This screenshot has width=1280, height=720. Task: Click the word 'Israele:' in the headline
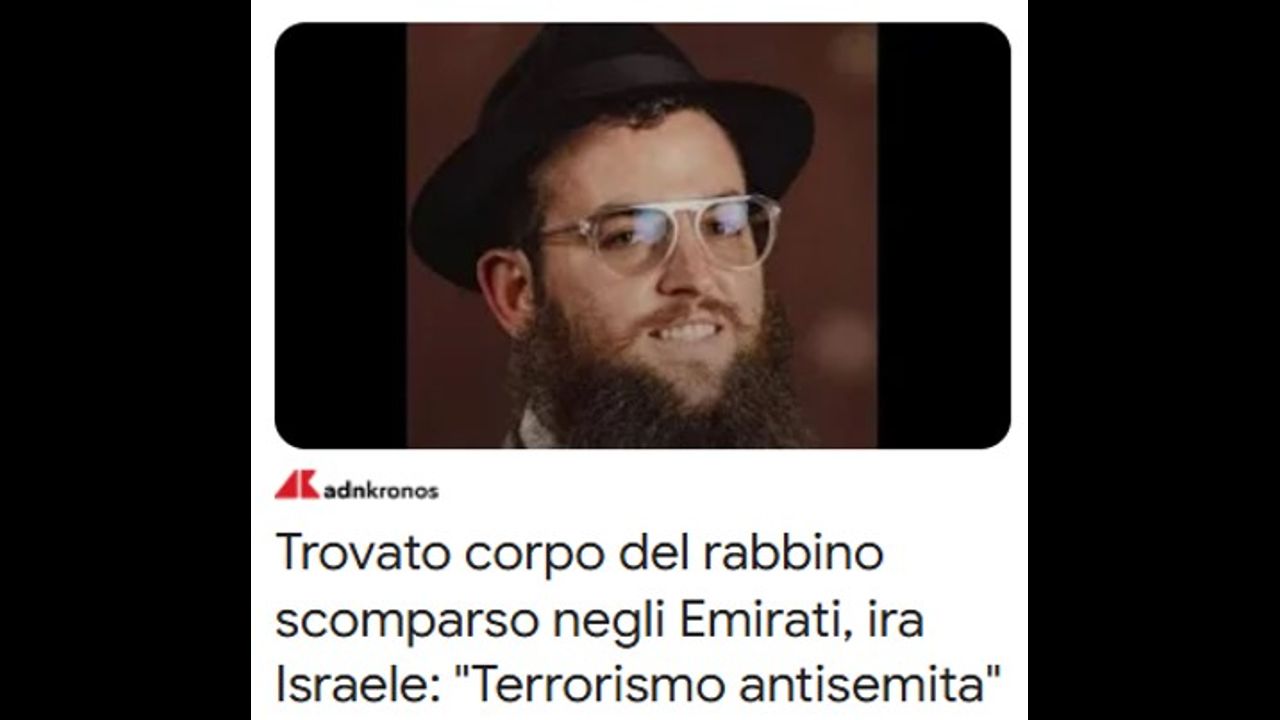359,686
